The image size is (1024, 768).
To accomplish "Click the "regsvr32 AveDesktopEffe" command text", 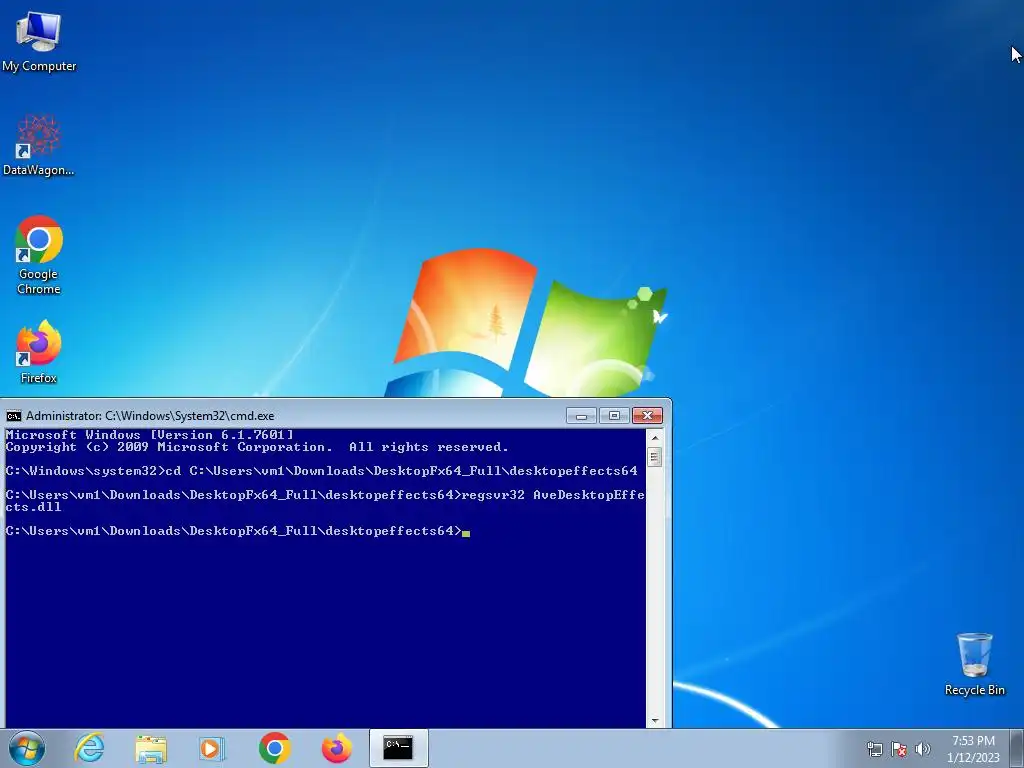I will coord(552,495).
